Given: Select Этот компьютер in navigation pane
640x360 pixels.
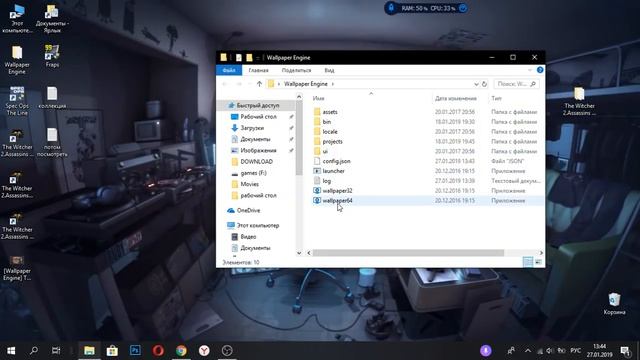Looking at the screenshot, I should pyautogui.click(x=257, y=225).
